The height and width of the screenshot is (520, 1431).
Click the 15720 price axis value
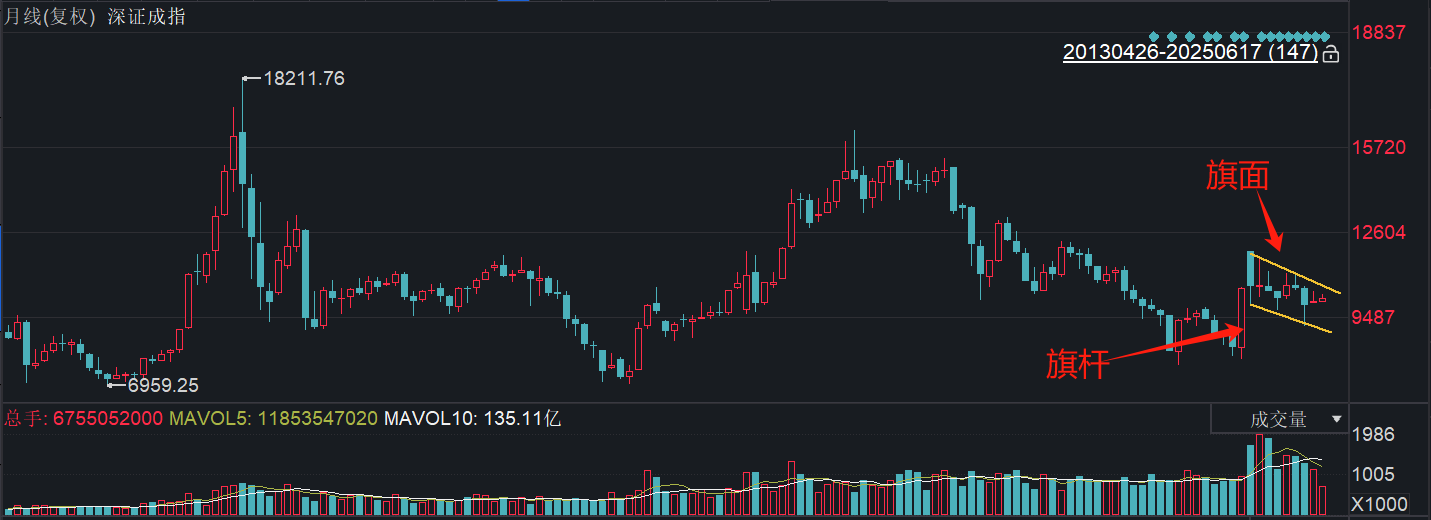click(x=1378, y=147)
